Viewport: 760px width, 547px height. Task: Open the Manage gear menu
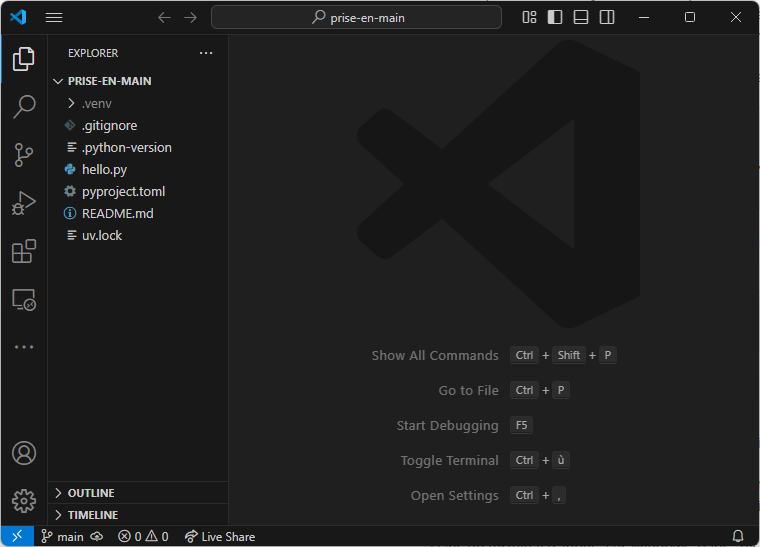[24, 500]
